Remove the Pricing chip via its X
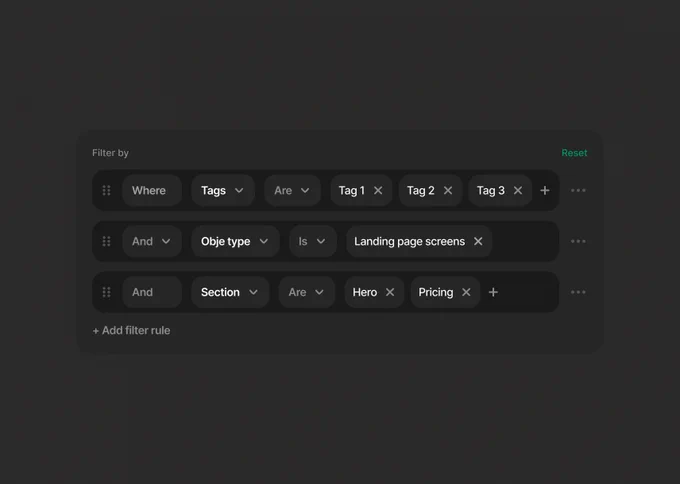The image size is (680, 484). pyautogui.click(x=466, y=292)
